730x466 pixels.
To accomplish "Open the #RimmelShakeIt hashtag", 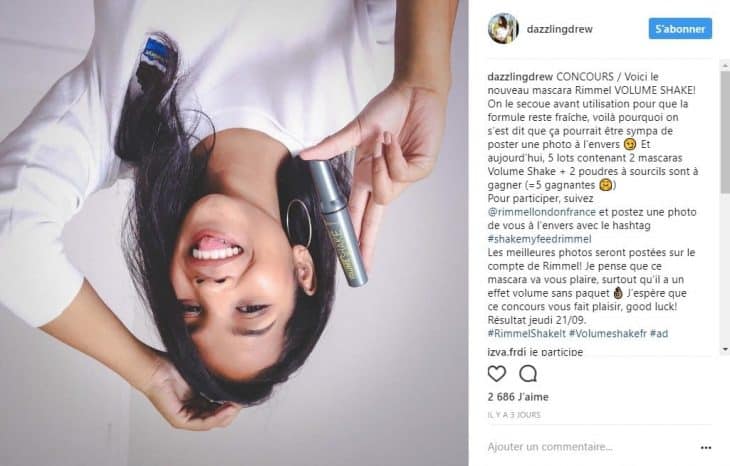I will point(526,333).
